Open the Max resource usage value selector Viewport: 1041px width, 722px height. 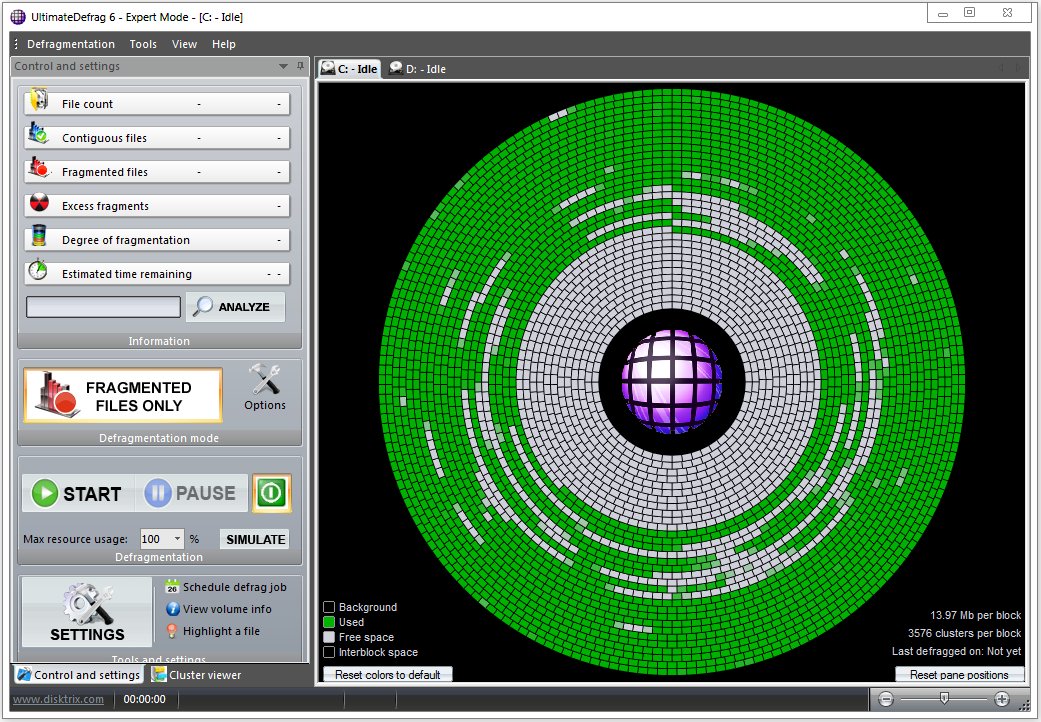tap(175, 538)
